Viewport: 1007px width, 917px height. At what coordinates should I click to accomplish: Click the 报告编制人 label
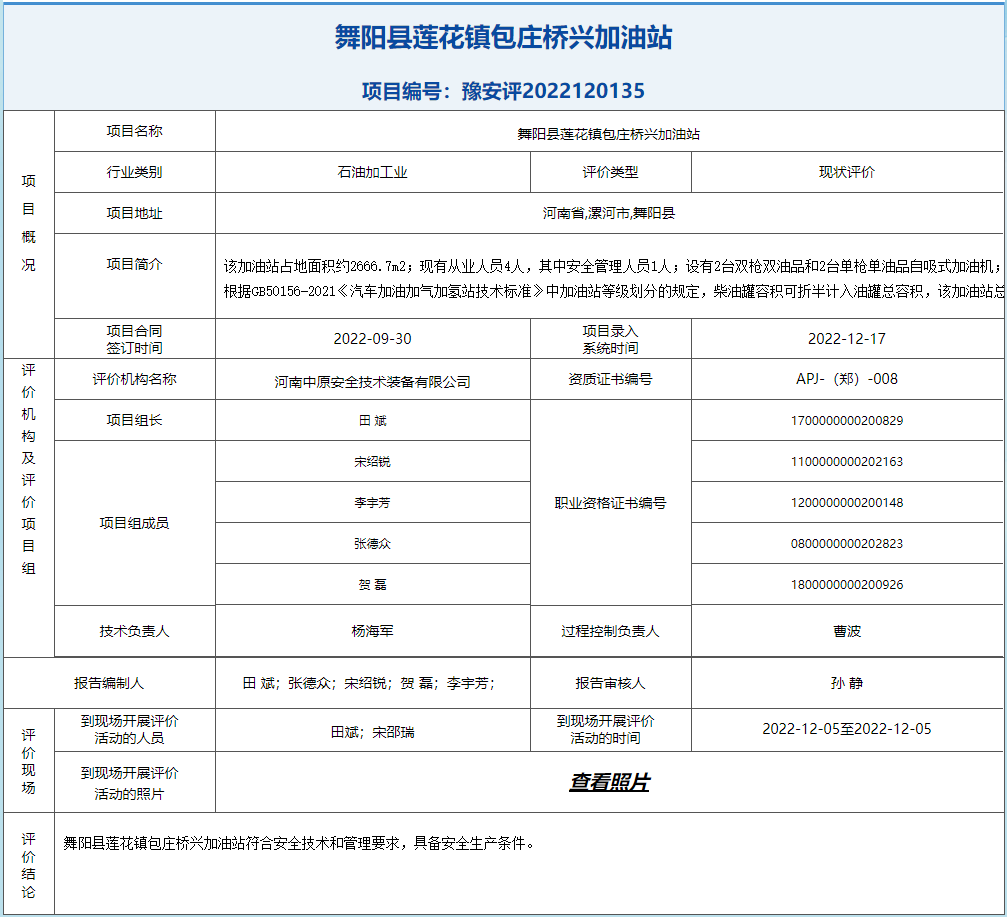109,683
